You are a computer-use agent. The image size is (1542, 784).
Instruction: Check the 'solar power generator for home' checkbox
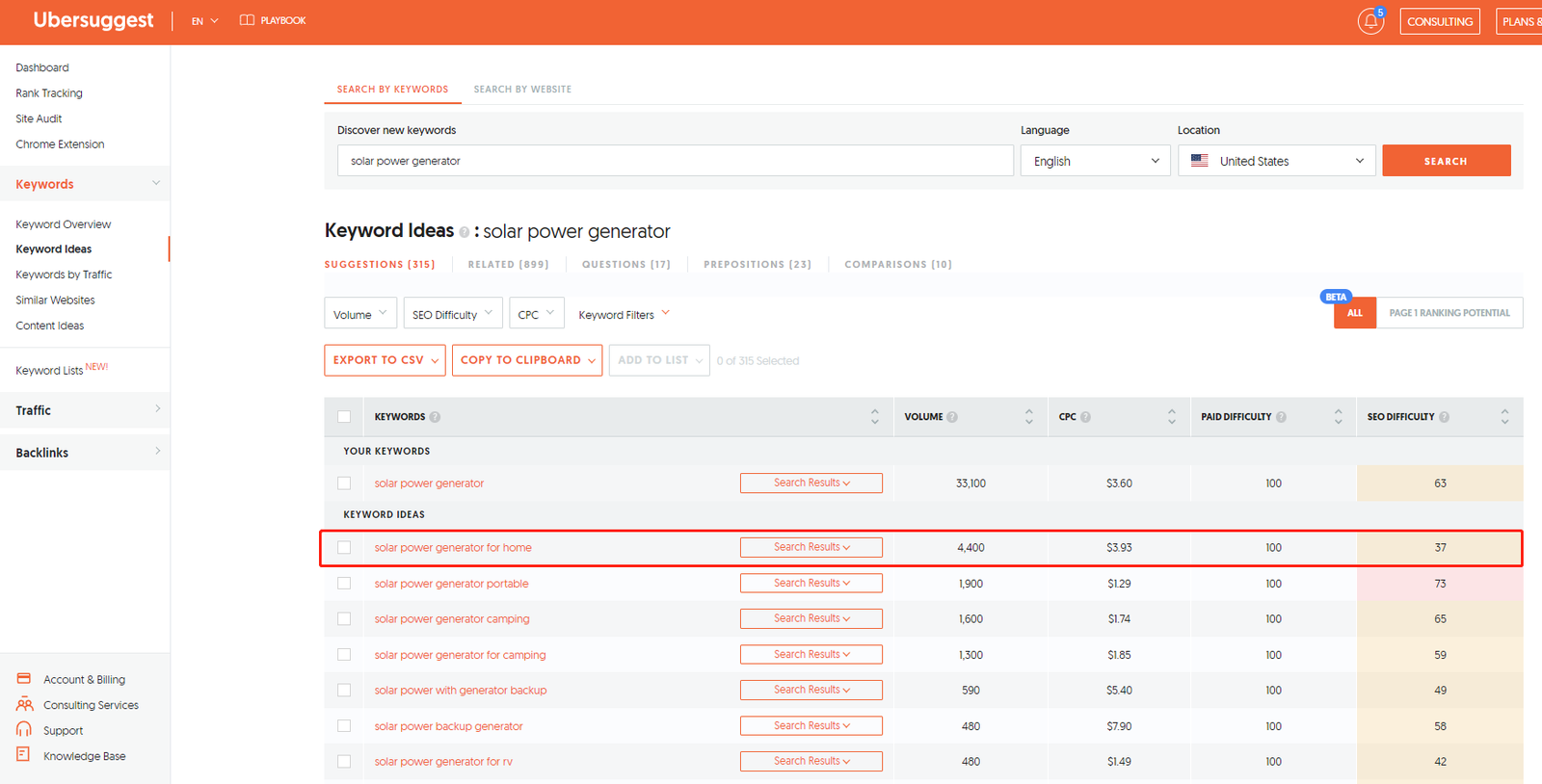coord(344,548)
